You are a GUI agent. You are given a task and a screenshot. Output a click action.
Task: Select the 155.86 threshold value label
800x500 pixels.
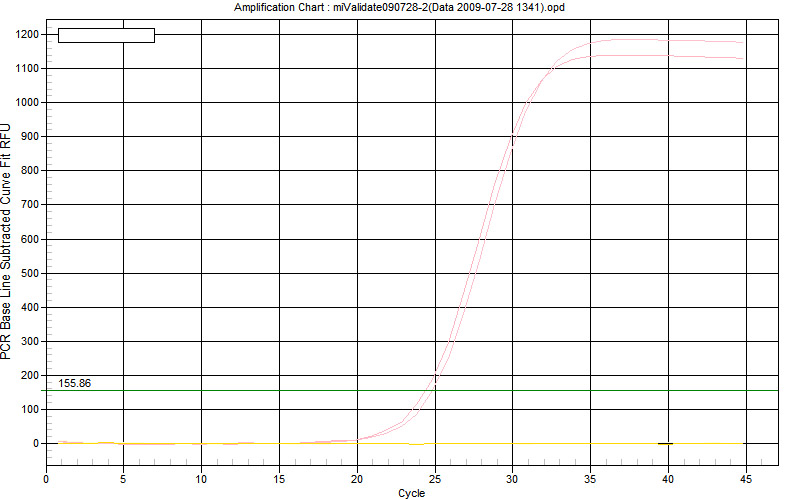(74, 383)
